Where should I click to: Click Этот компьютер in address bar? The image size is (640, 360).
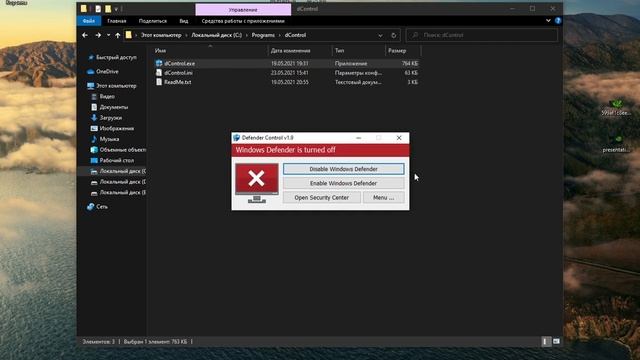pyautogui.click(x=161, y=35)
